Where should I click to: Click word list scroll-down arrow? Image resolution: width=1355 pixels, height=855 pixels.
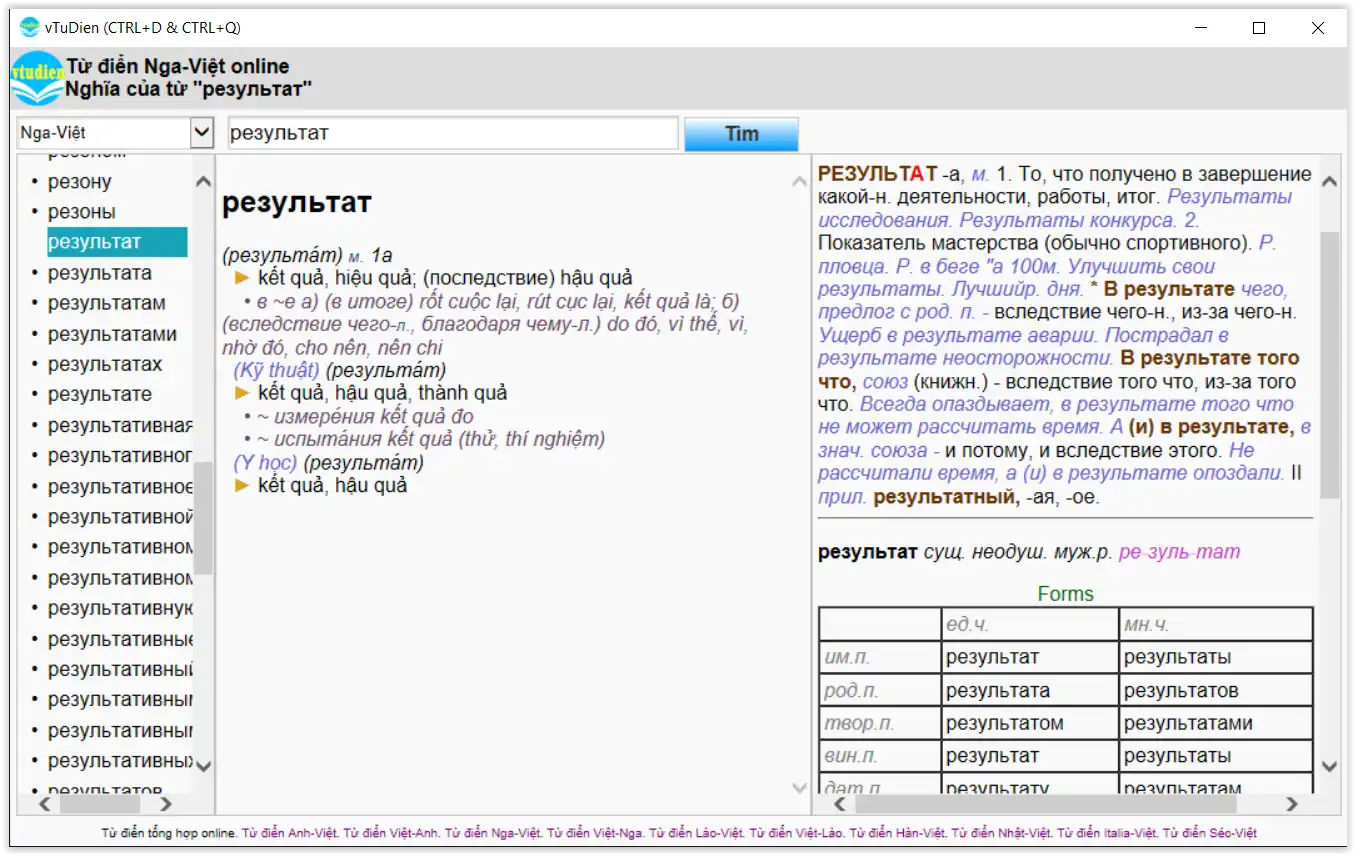coord(203,767)
